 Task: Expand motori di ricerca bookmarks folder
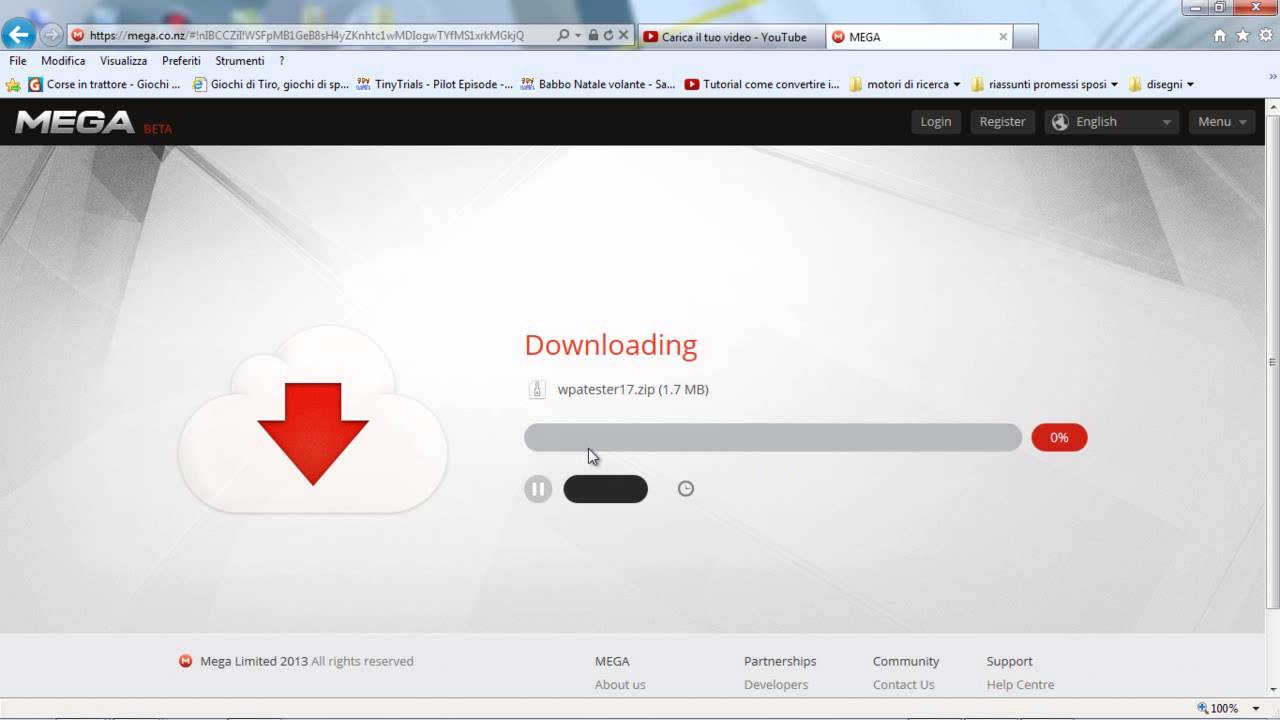905,85
